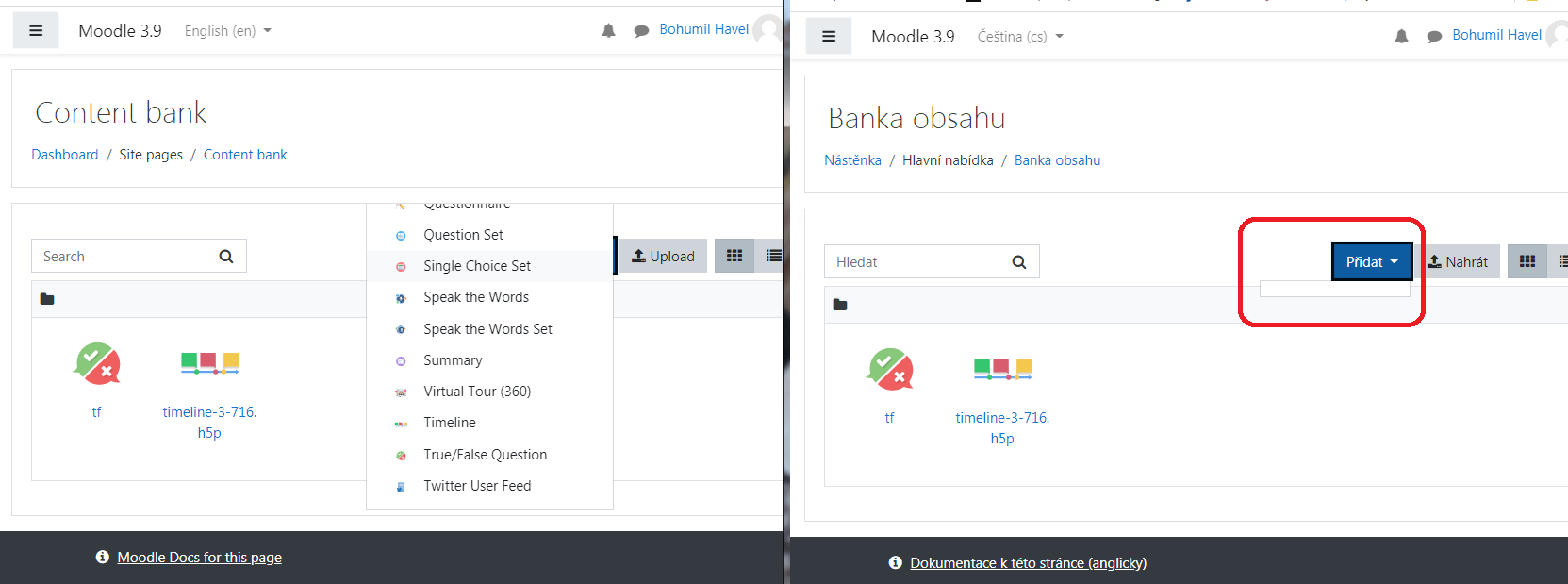Open notifications bell in the Czech window

(x=1401, y=36)
